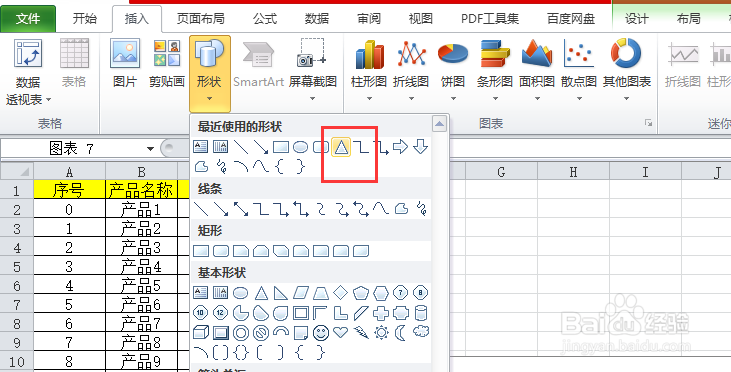Select the no symbol shape
731x372 pixels.
click(261, 333)
